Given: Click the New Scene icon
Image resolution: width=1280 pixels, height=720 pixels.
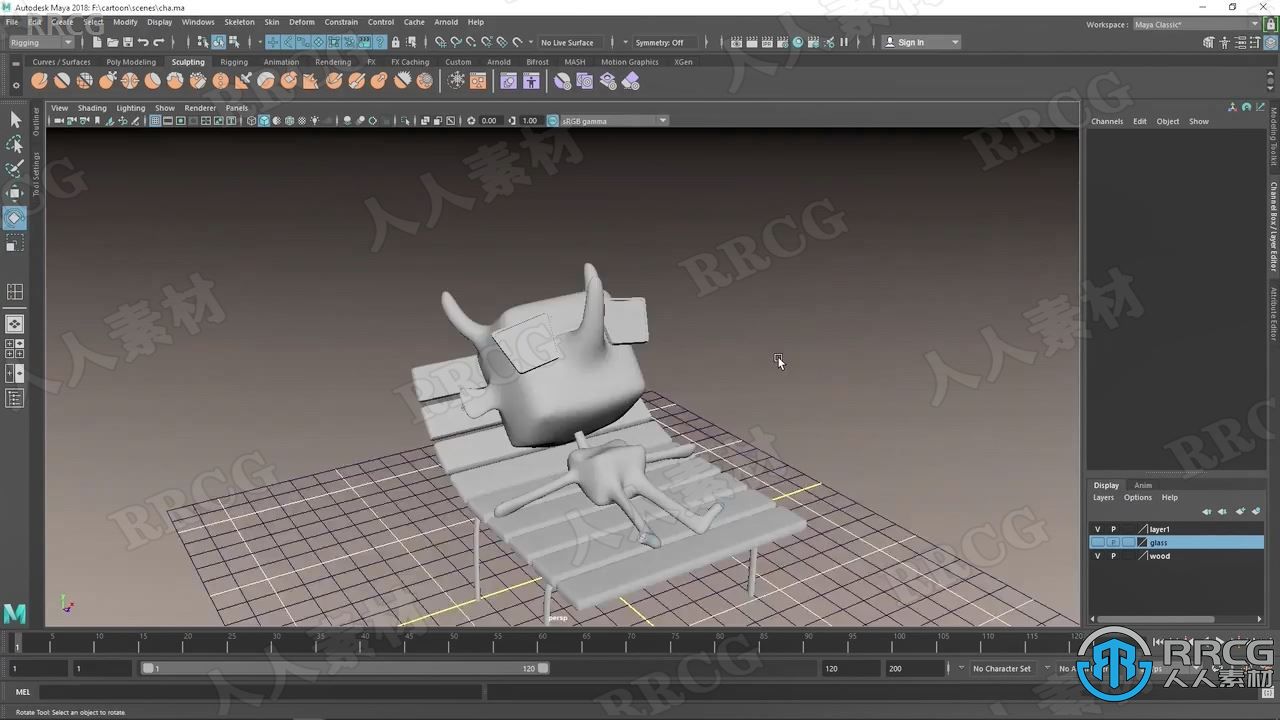Looking at the screenshot, I should tap(97, 42).
